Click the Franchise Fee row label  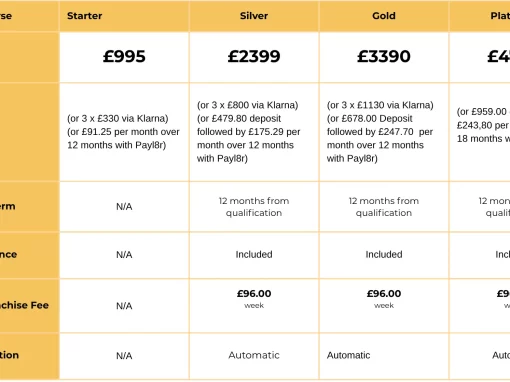click(x=24, y=305)
